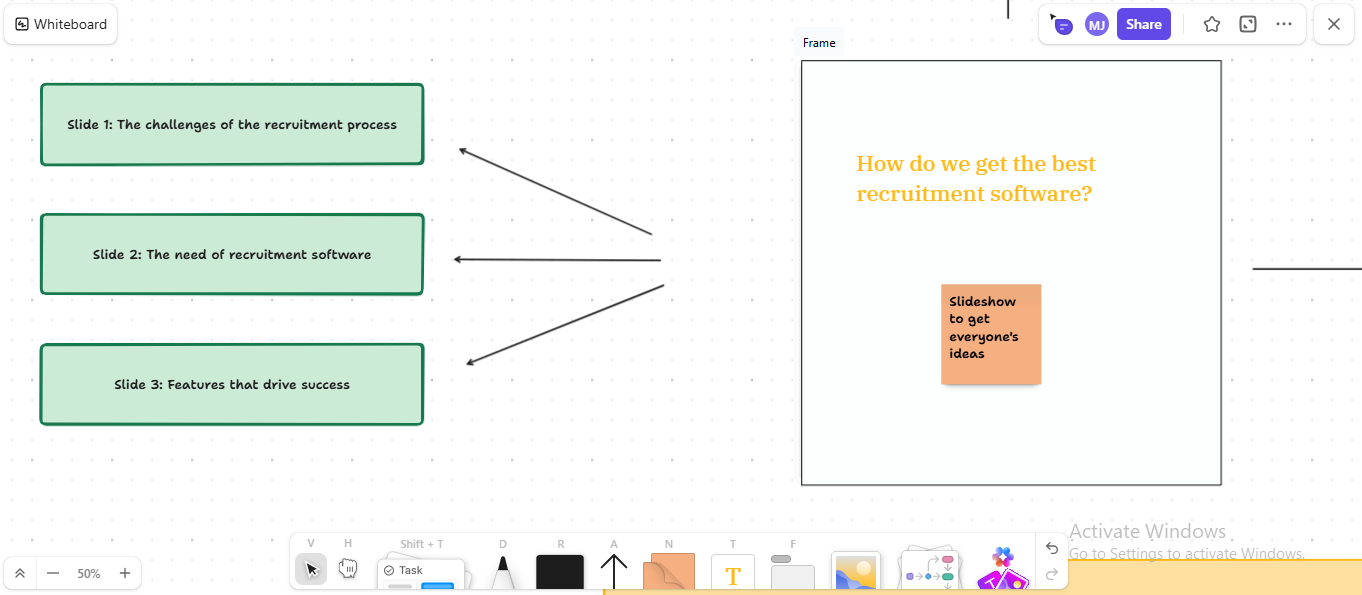The width and height of the screenshot is (1362, 595).
Task: Open the AI image generator tool
Action: tap(1002, 570)
